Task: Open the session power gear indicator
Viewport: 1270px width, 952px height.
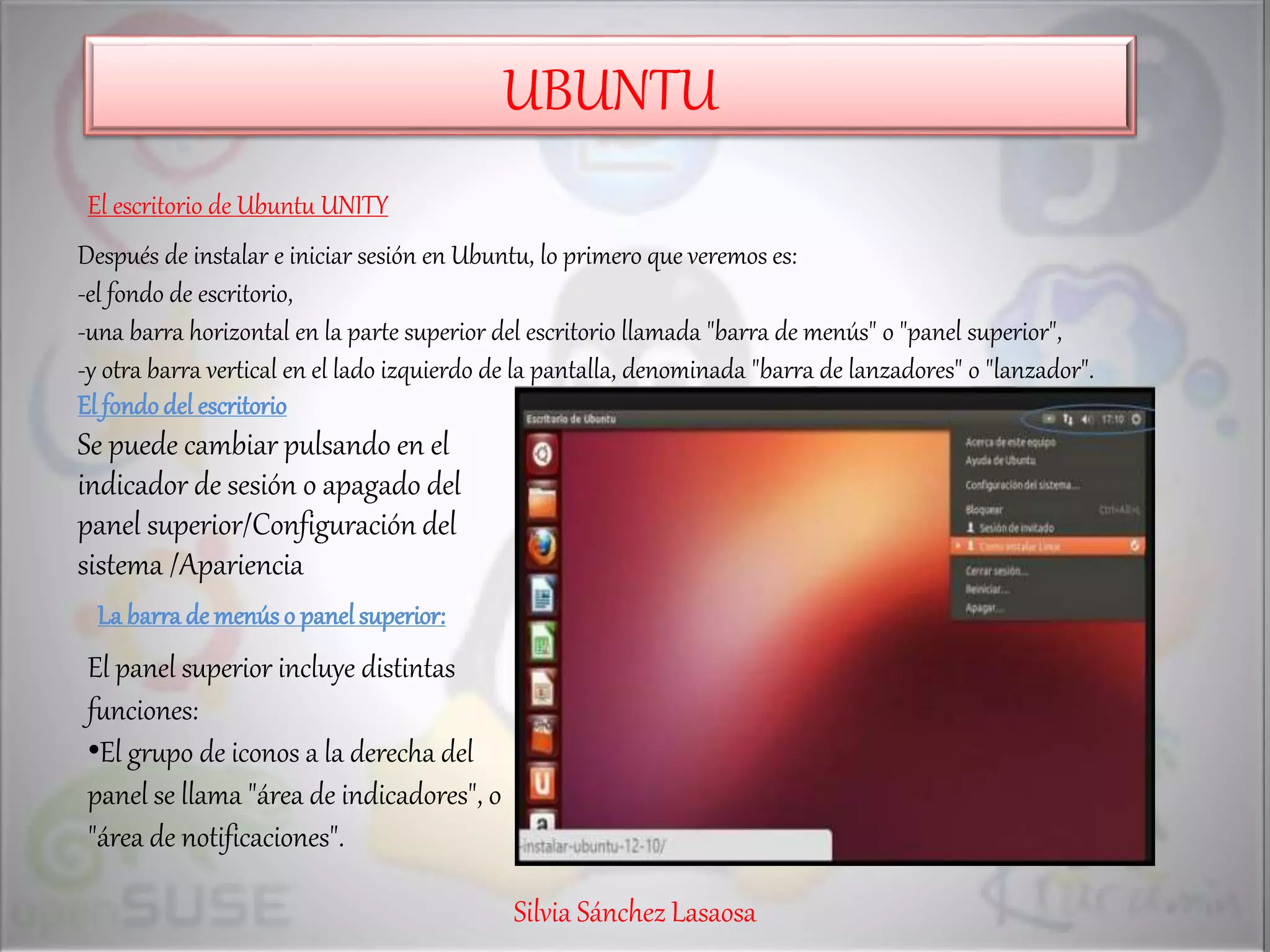Action: 1136,420
